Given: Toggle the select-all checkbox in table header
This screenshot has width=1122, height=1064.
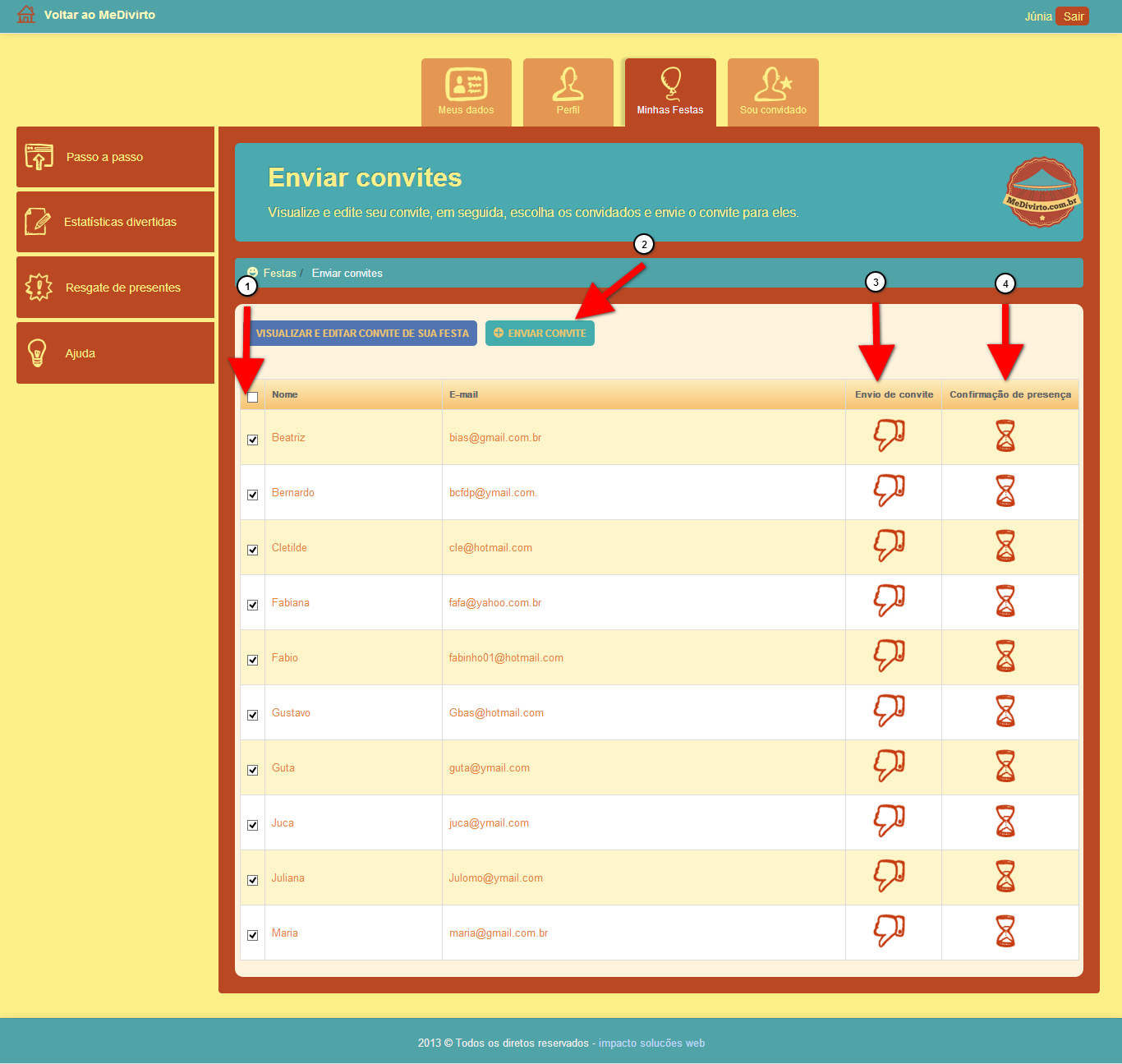Looking at the screenshot, I should click(x=253, y=398).
